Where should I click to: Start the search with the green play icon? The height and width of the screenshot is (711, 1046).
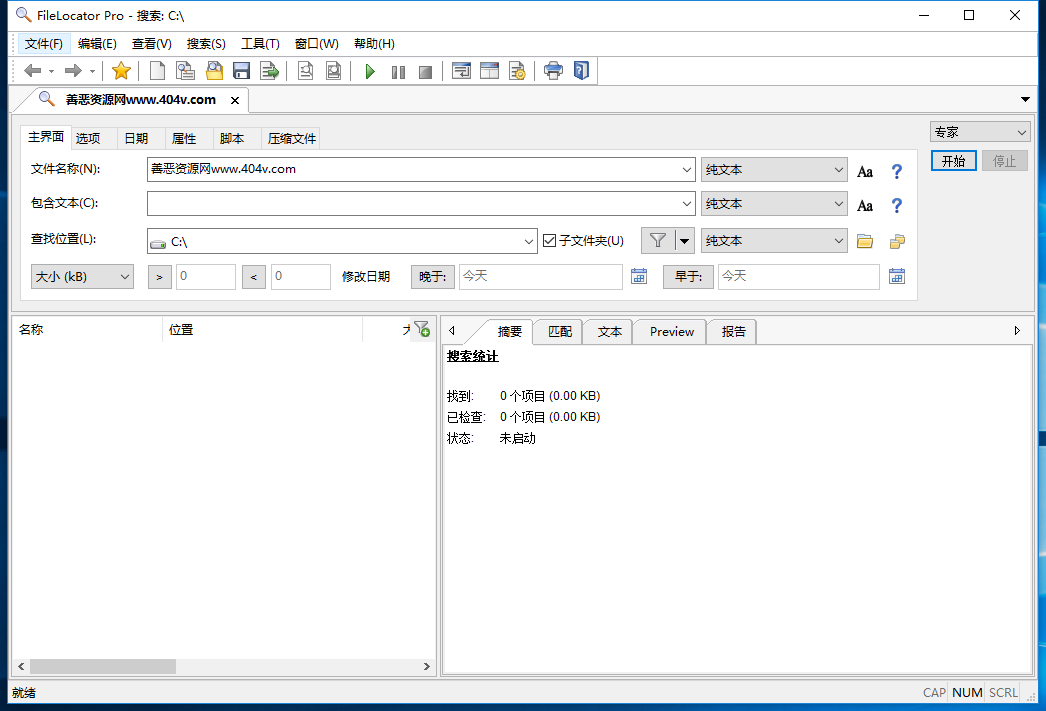pyautogui.click(x=369, y=70)
